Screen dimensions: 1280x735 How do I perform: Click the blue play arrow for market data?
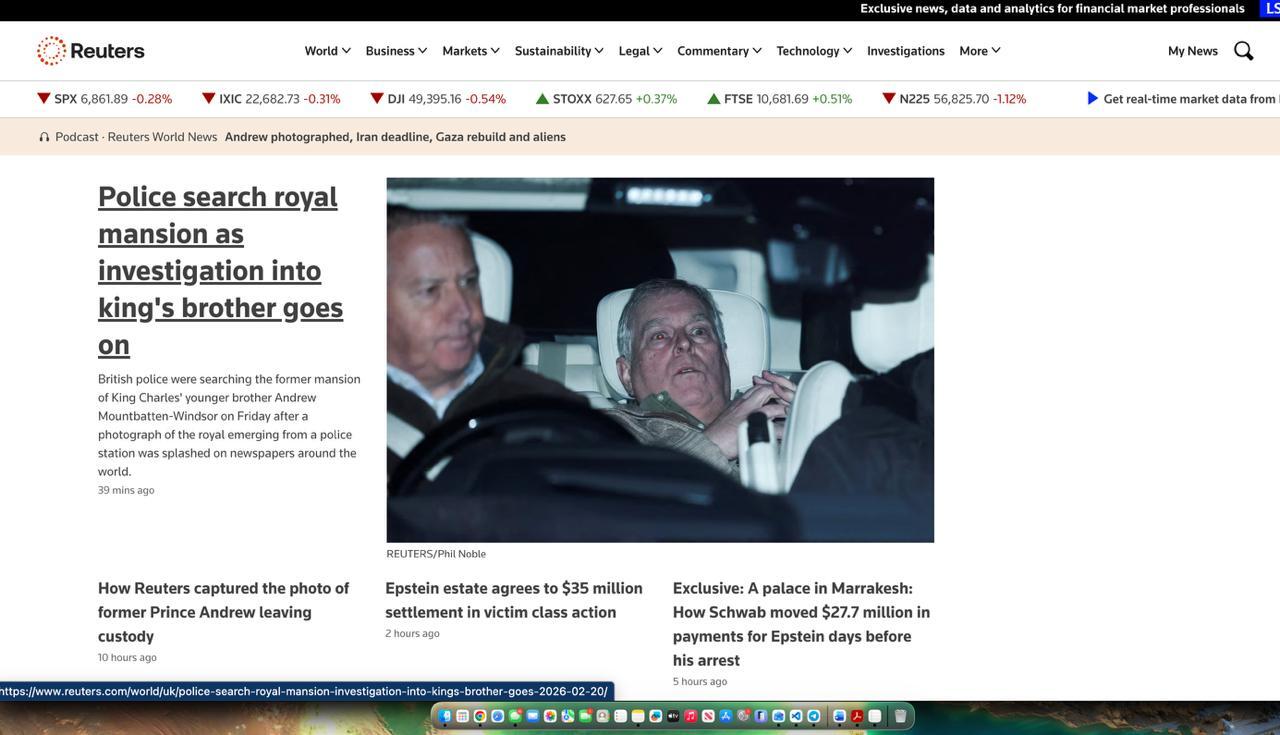[1092, 98]
